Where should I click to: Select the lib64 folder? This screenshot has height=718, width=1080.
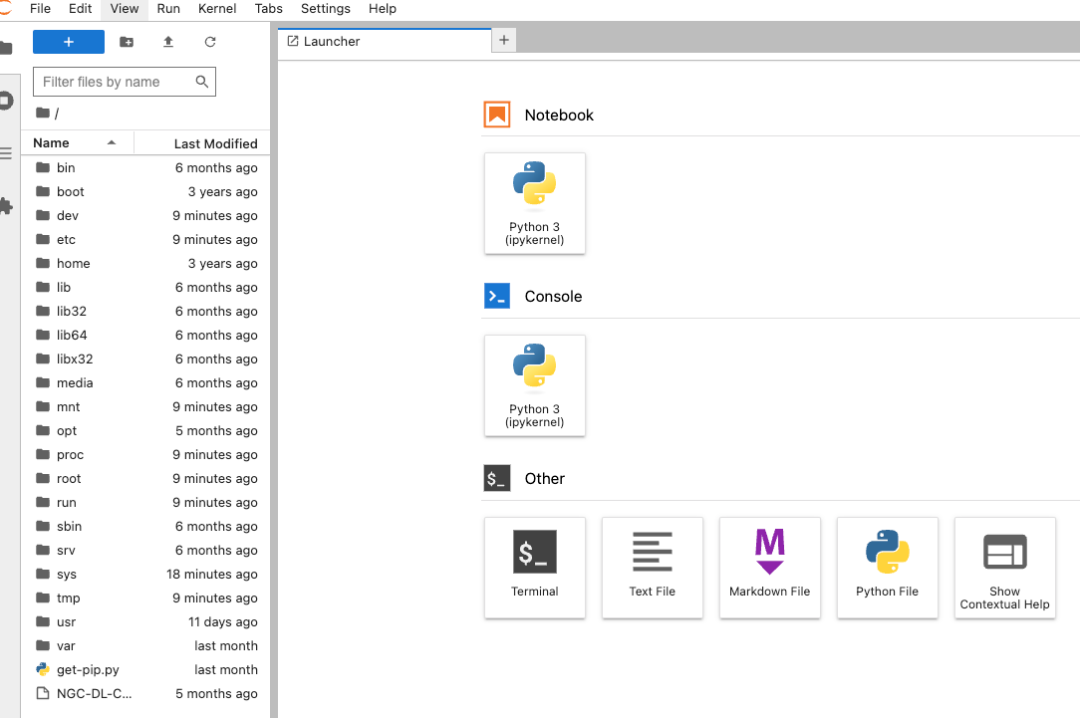point(145,335)
